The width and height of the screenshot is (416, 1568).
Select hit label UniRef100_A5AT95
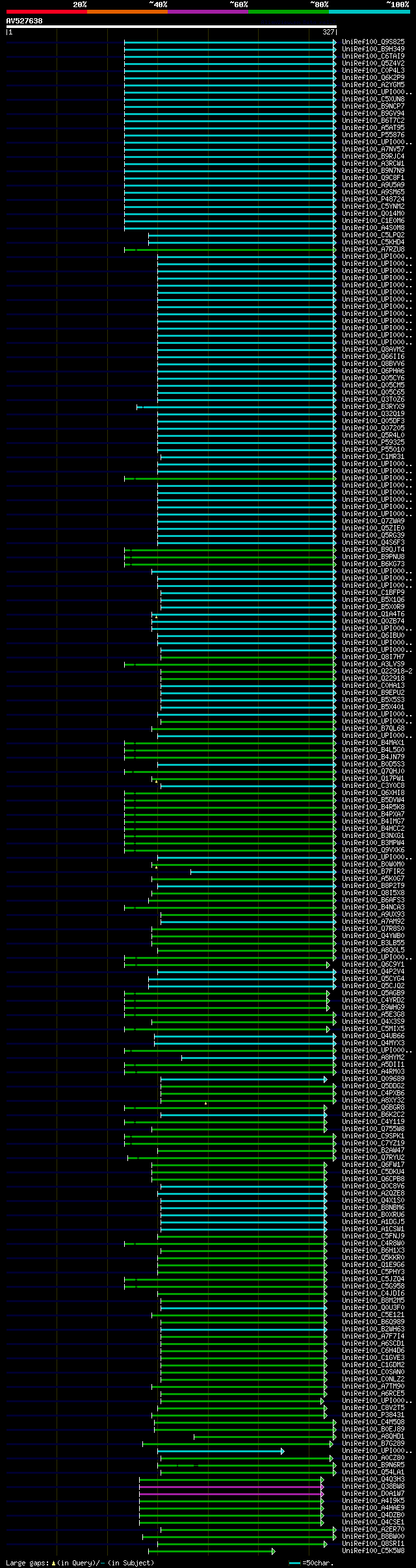(373, 127)
